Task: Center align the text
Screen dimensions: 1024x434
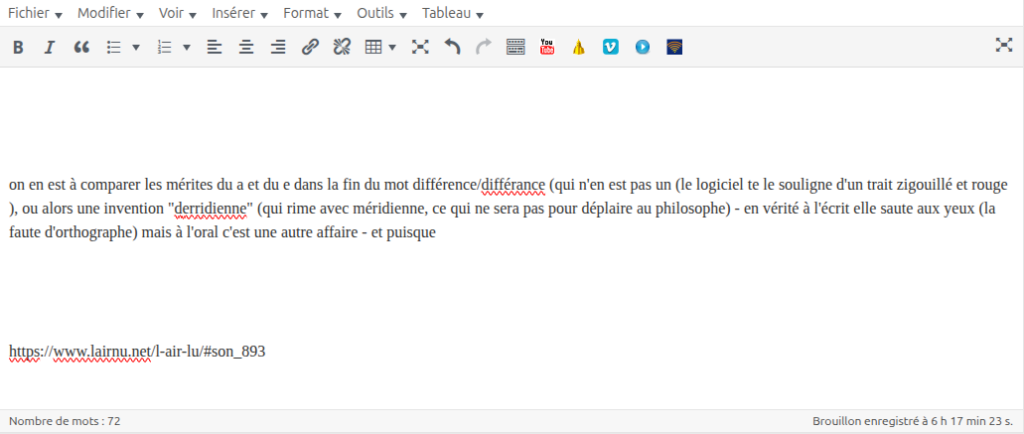Action: coord(246,47)
